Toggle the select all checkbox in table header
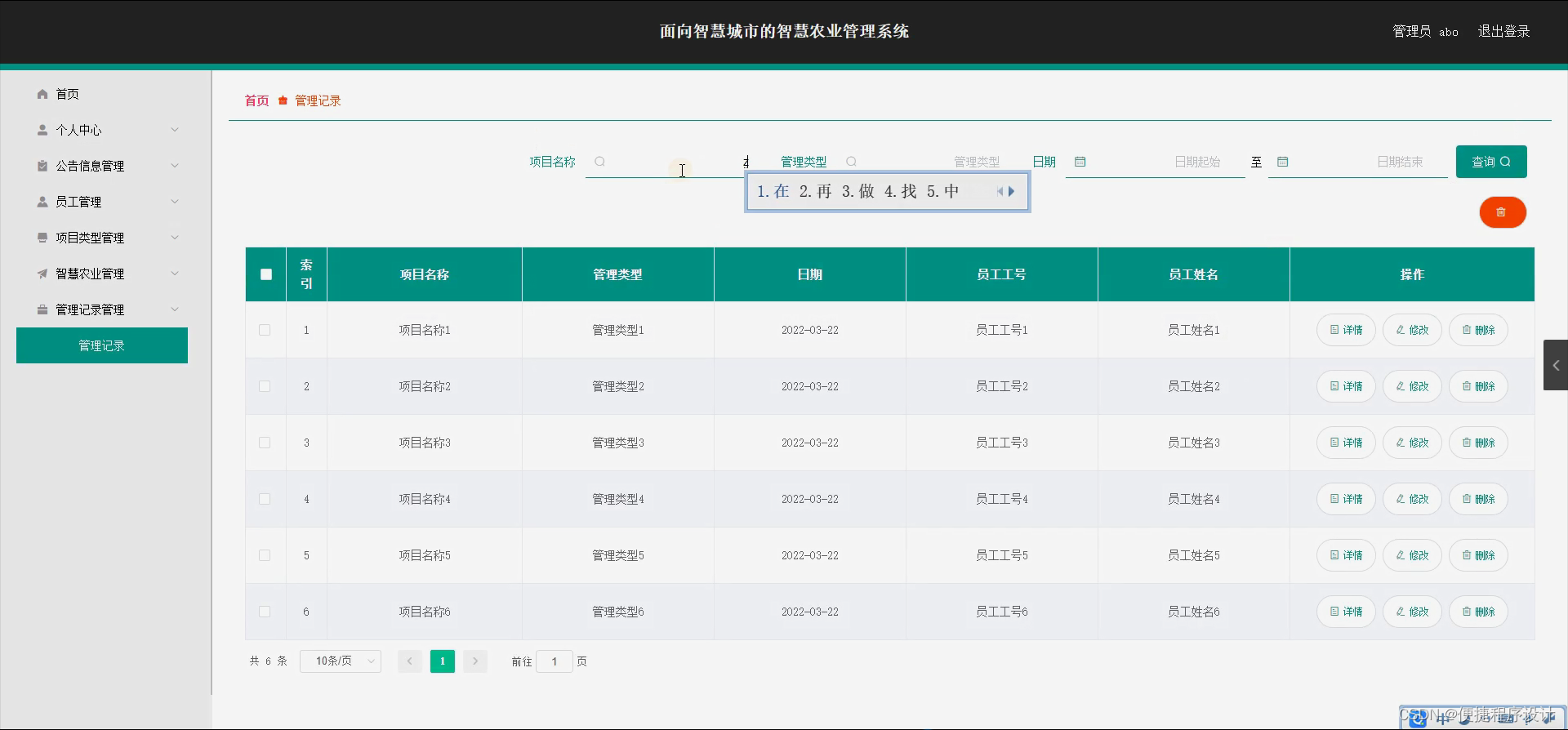The image size is (1568, 730). [x=265, y=274]
